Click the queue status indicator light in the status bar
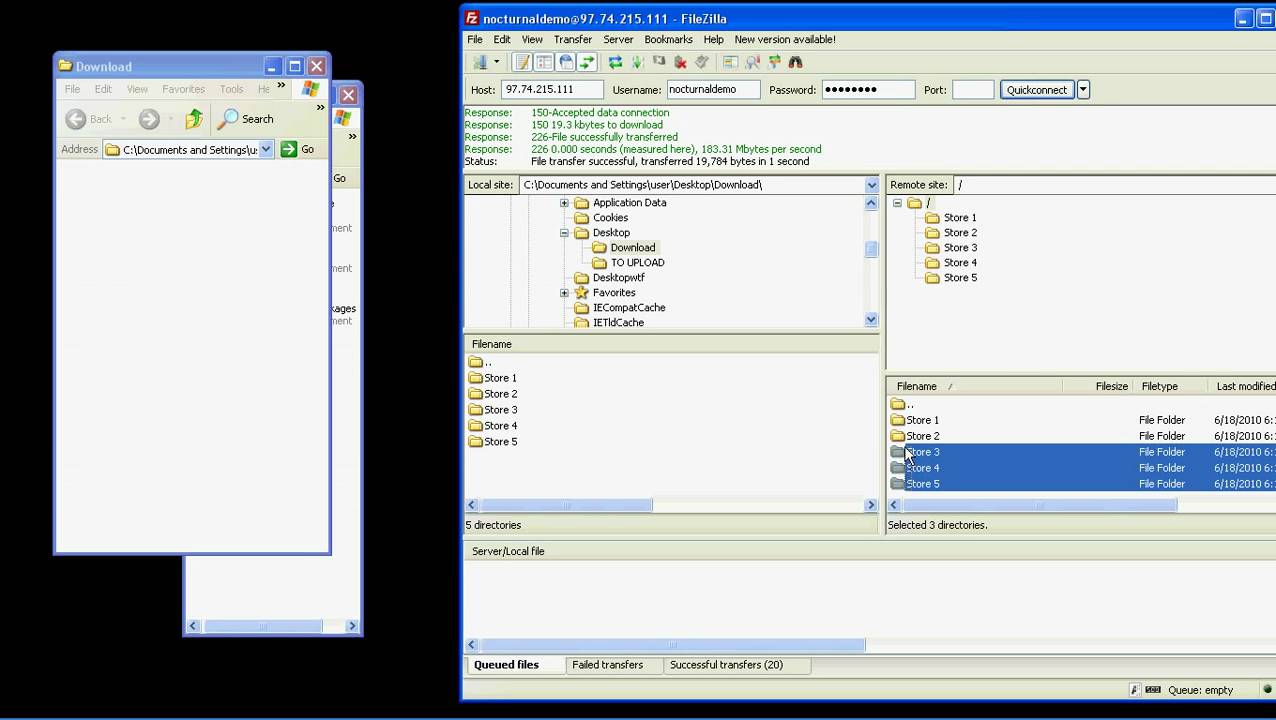This screenshot has height=720, width=1276. pos(1268,690)
